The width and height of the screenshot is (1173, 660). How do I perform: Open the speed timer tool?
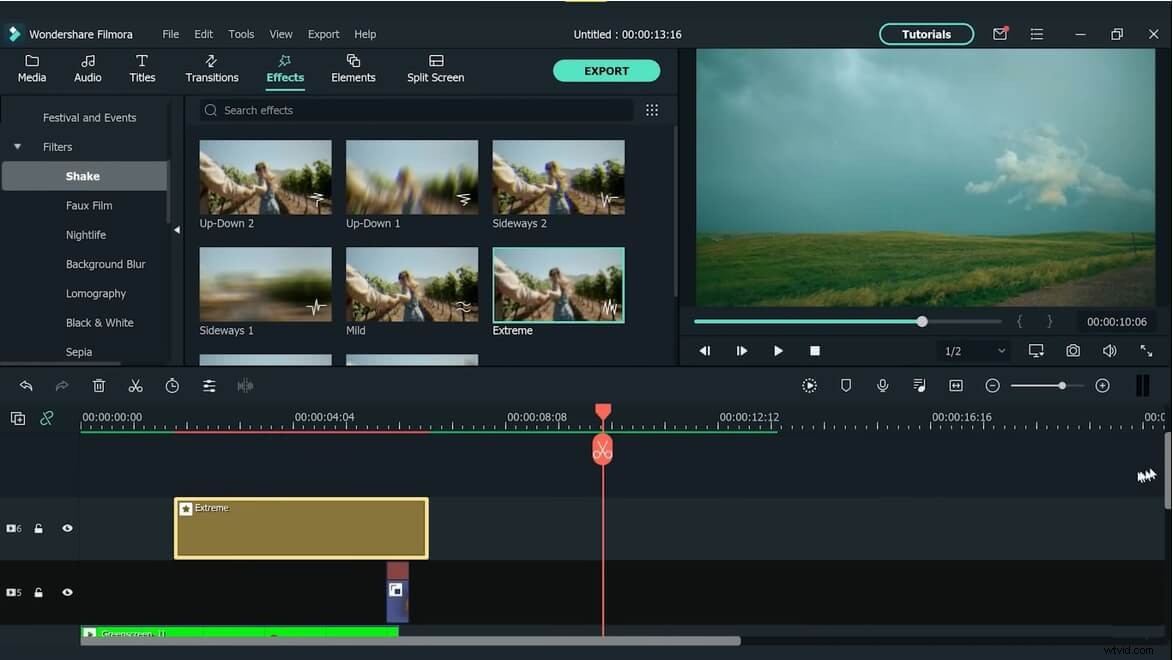pyautogui.click(x=172, y=386)
